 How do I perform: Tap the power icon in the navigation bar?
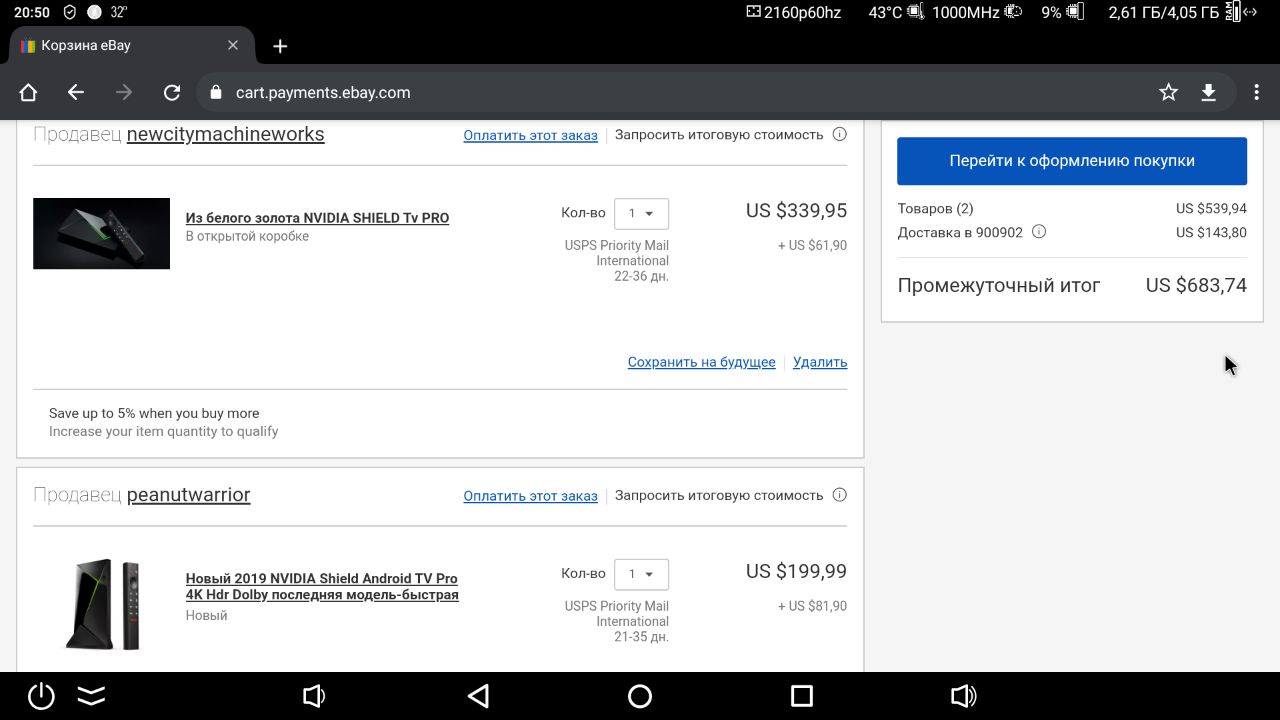41,696
